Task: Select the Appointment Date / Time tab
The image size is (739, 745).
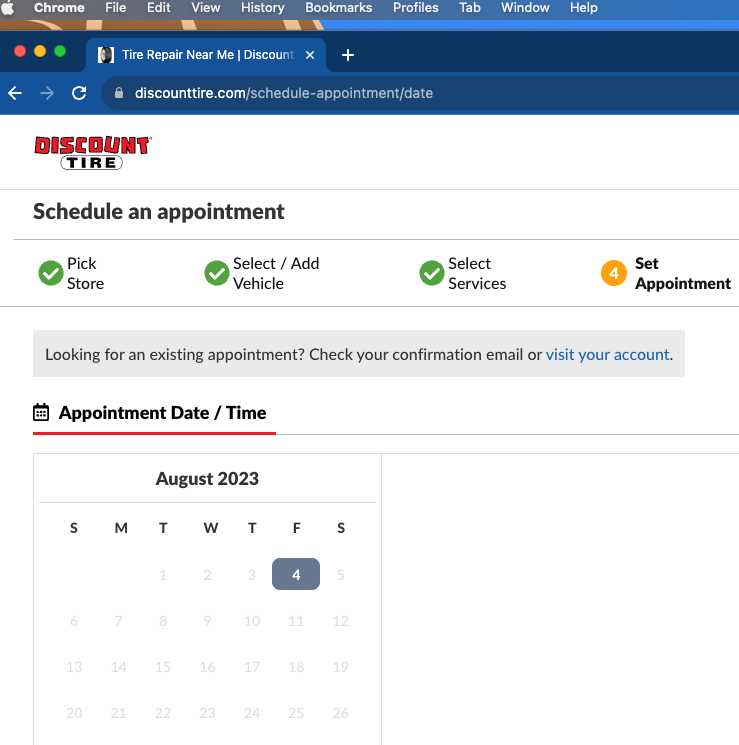Action: tap(154, 413)
